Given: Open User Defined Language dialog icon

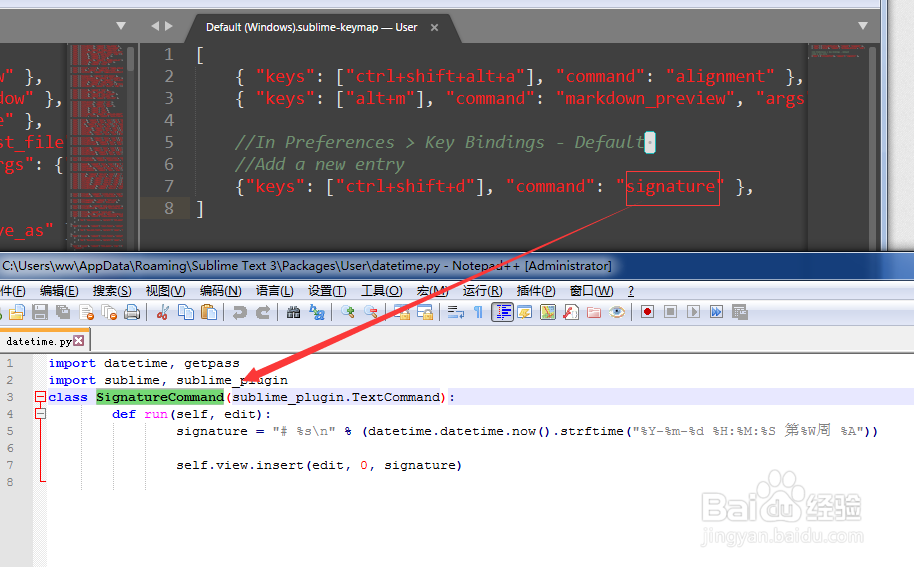Looking at the screenshot, I should pyautogui.click(x=525, y=312).
